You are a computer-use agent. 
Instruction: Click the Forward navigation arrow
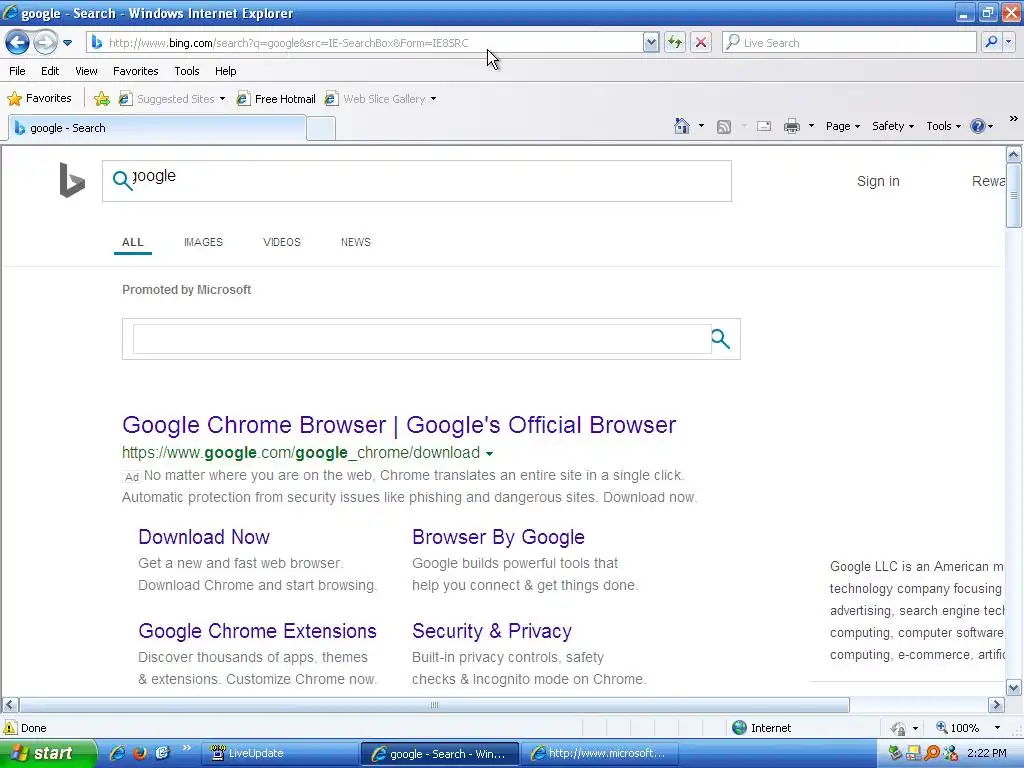45,43
